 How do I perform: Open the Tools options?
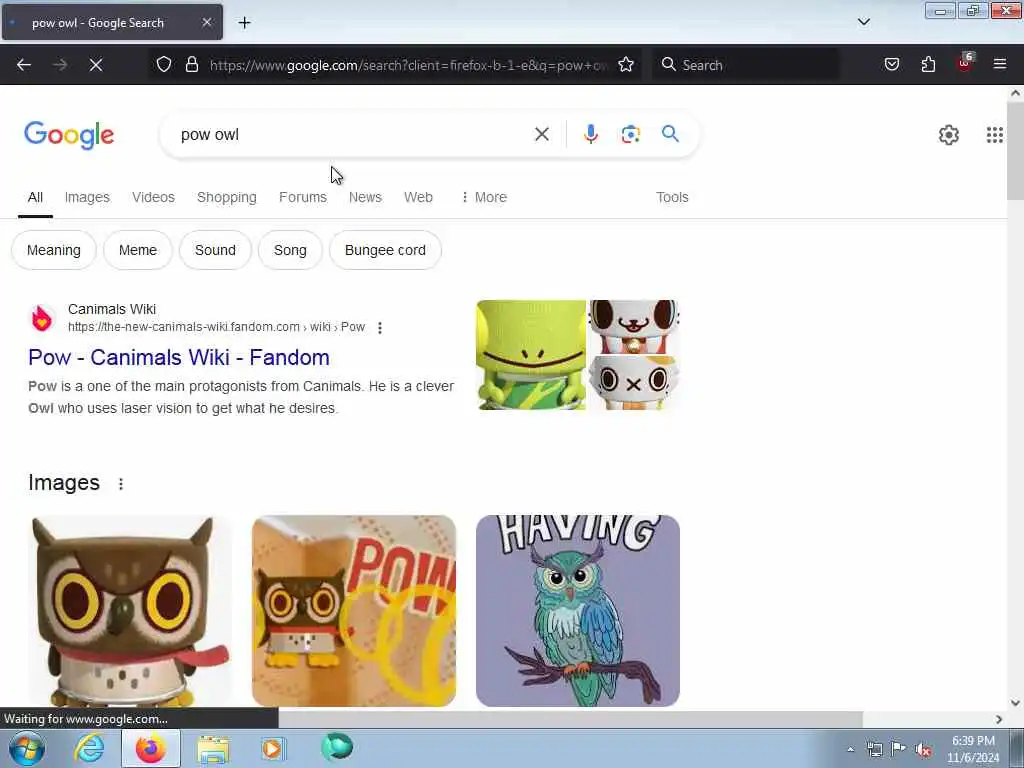672,197
